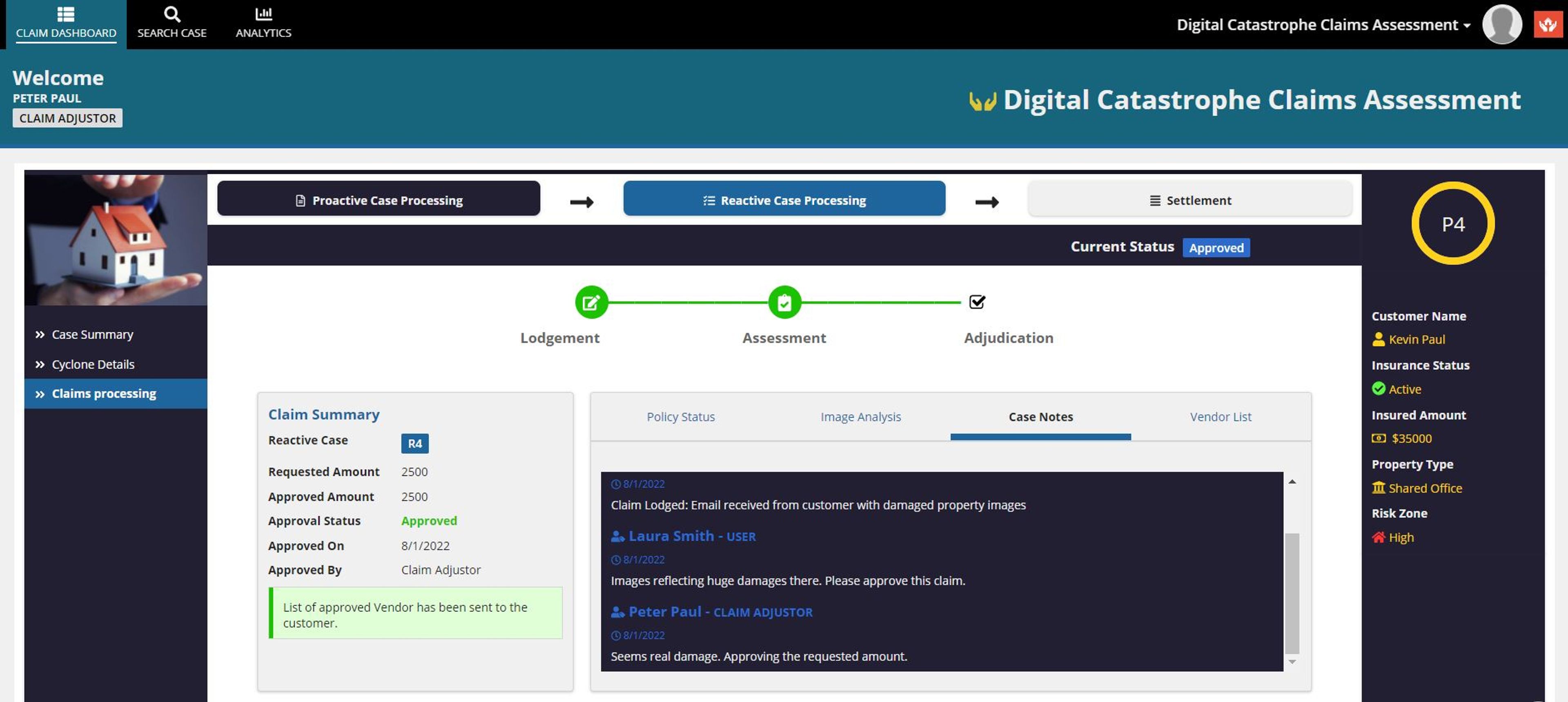Screen dimensions: 1568x702
Task: Click the case notes scrollbar thumb
Action: click(x=1292, y=593)
